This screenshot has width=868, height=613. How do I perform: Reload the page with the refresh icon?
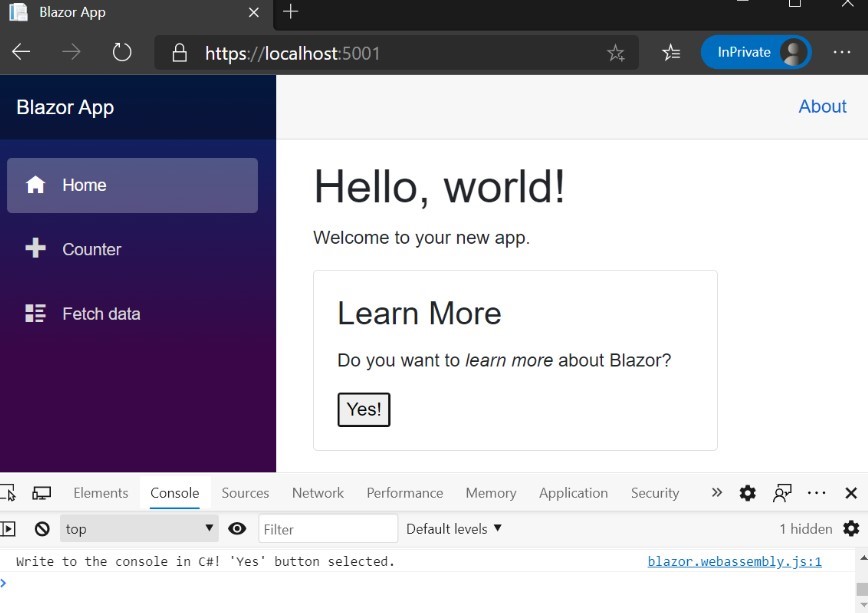pos(122,53)
